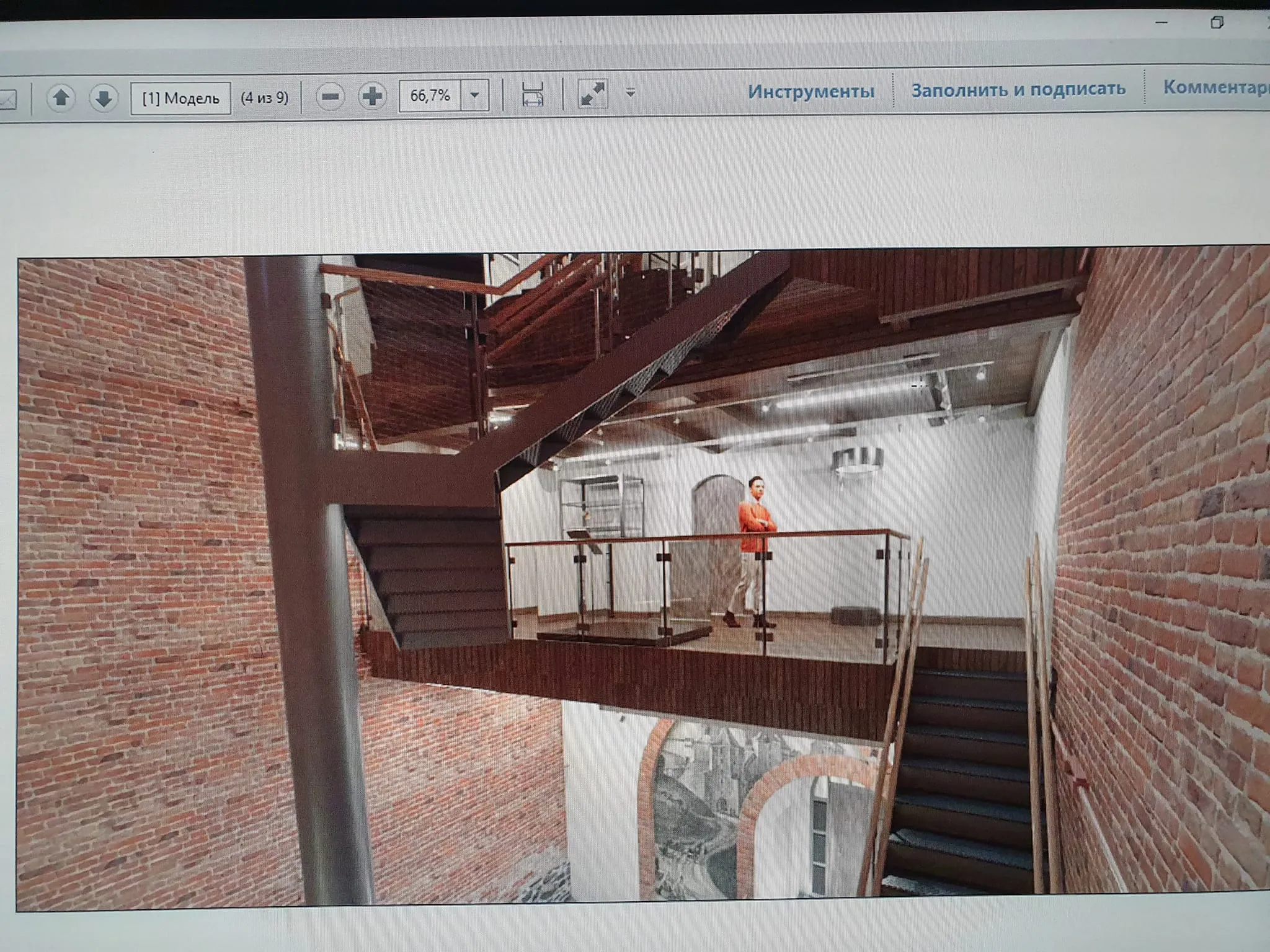Open the zoom percentage dropdown arrow

[x=474, y=95]
